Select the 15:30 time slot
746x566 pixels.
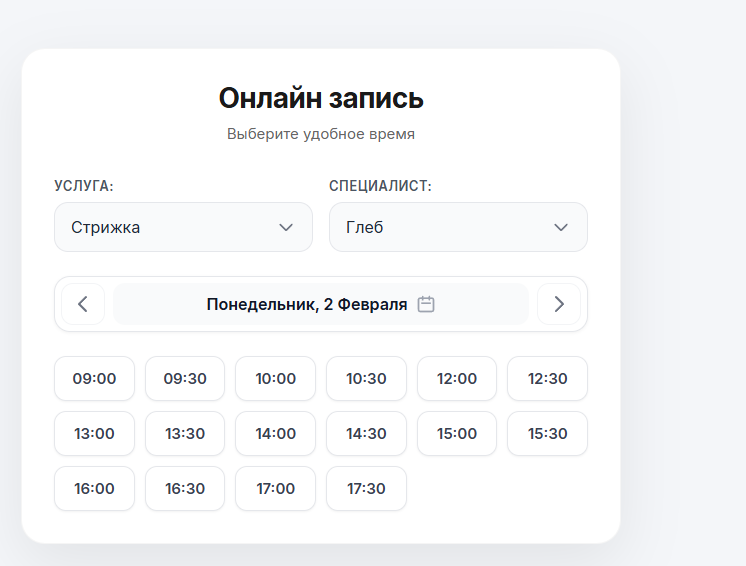(547, 434)
